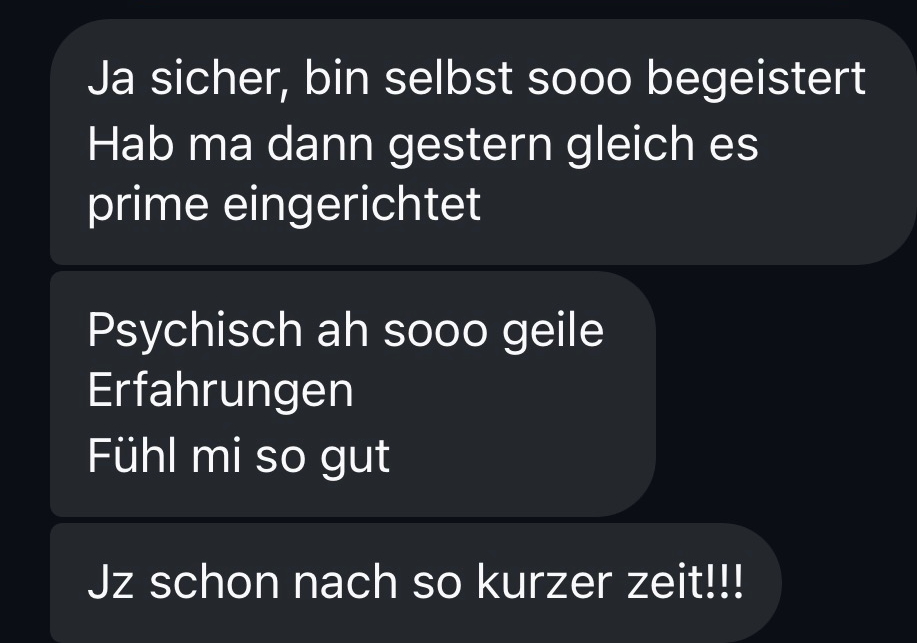Click the text line 'prime eingerichtet'

(x=284, y=205)
